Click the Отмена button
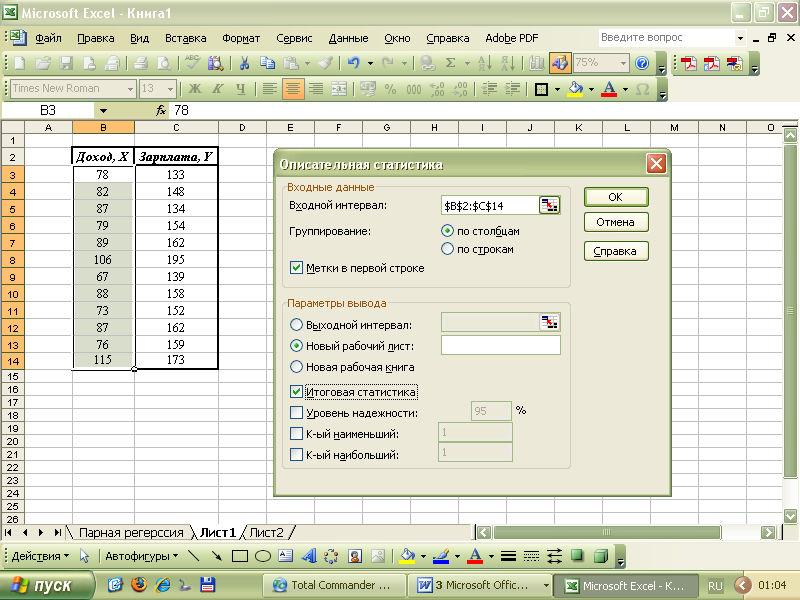 point(616,222)
